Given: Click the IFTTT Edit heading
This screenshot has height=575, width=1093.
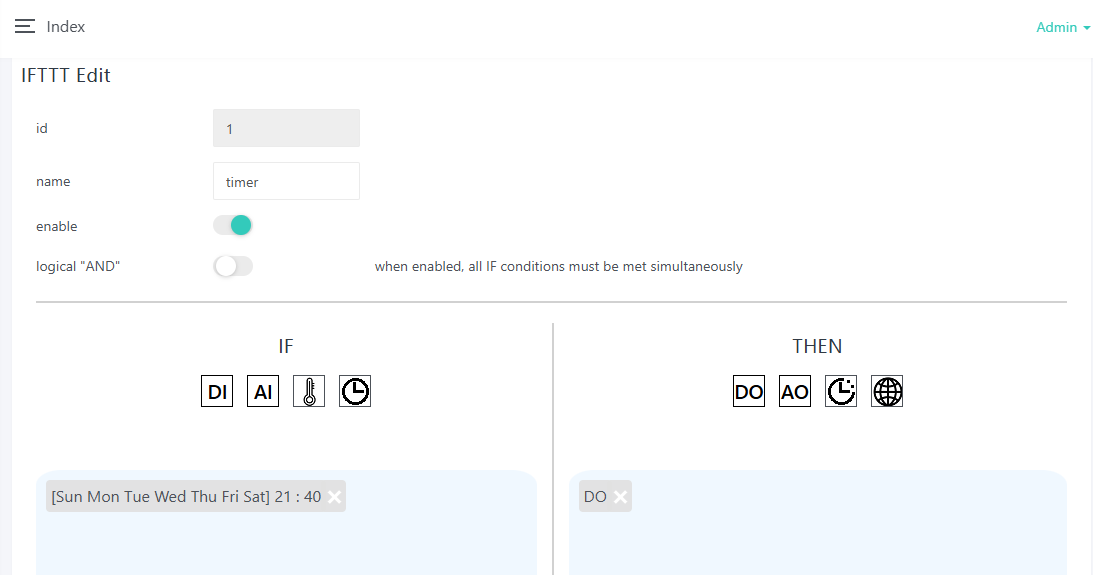Looking at the screenshot, I should 66,75.
